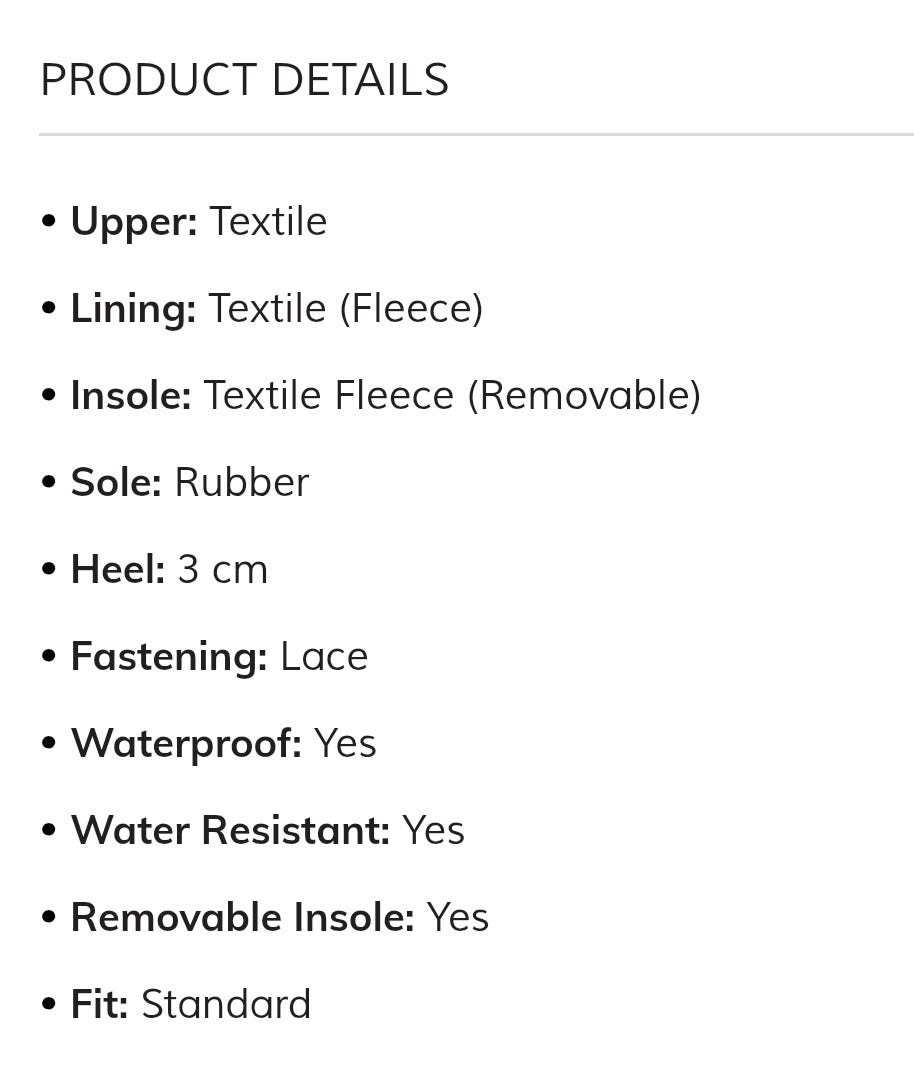The height and width of the screenshot is (1085, 914).
Task: Click Yes next to Removable Insole
Action: pos(457,918)
